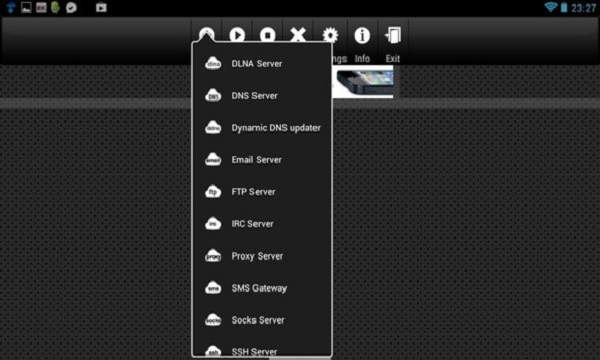The image size is (600, 360).
Task: Click the proxy cloud icon
Action: 213,256
